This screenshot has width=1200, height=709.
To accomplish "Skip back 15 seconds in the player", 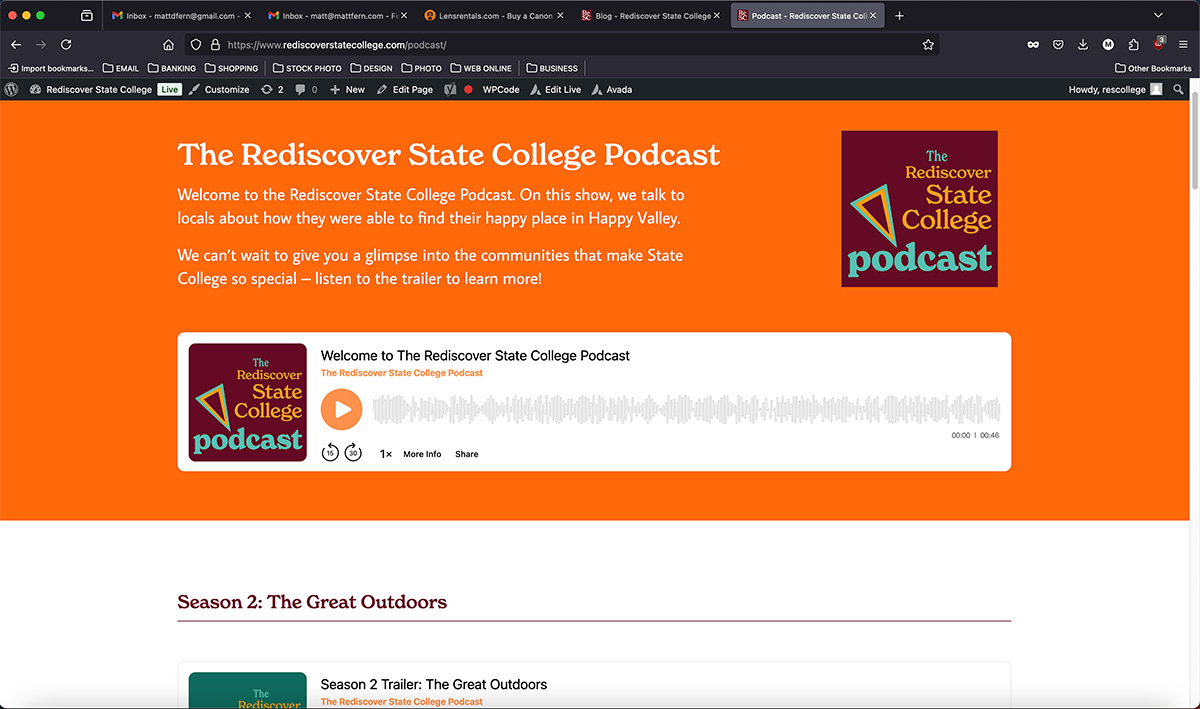I will [330, 453].
